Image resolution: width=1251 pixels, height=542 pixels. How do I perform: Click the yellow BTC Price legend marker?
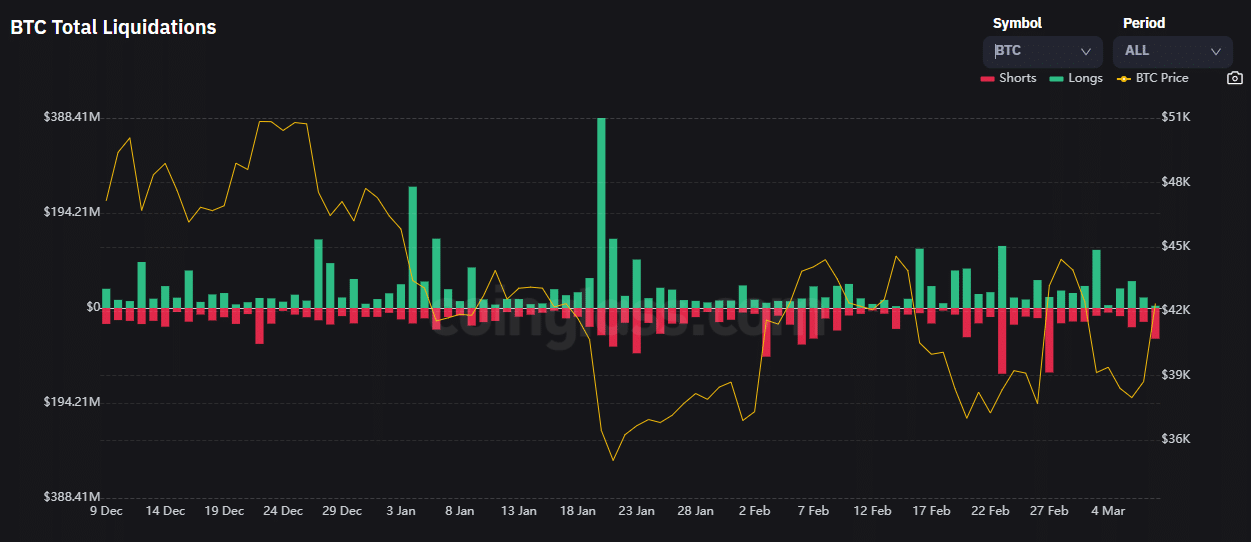[1123, 78]
